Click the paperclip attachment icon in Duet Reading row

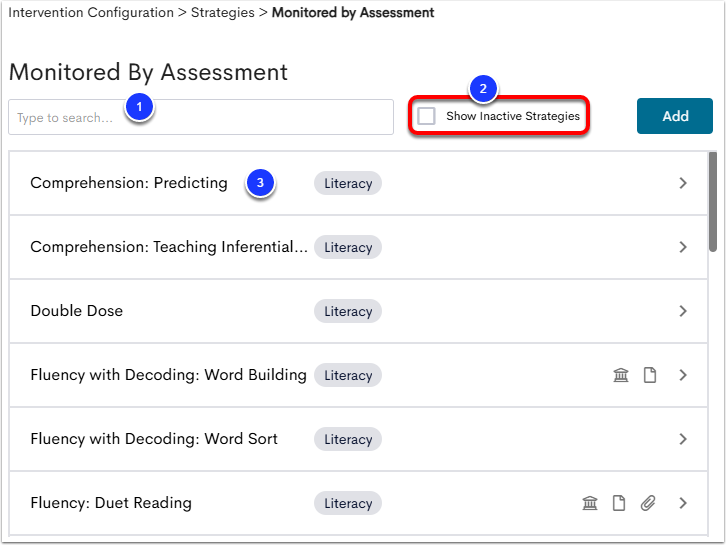tap(648, 503)
